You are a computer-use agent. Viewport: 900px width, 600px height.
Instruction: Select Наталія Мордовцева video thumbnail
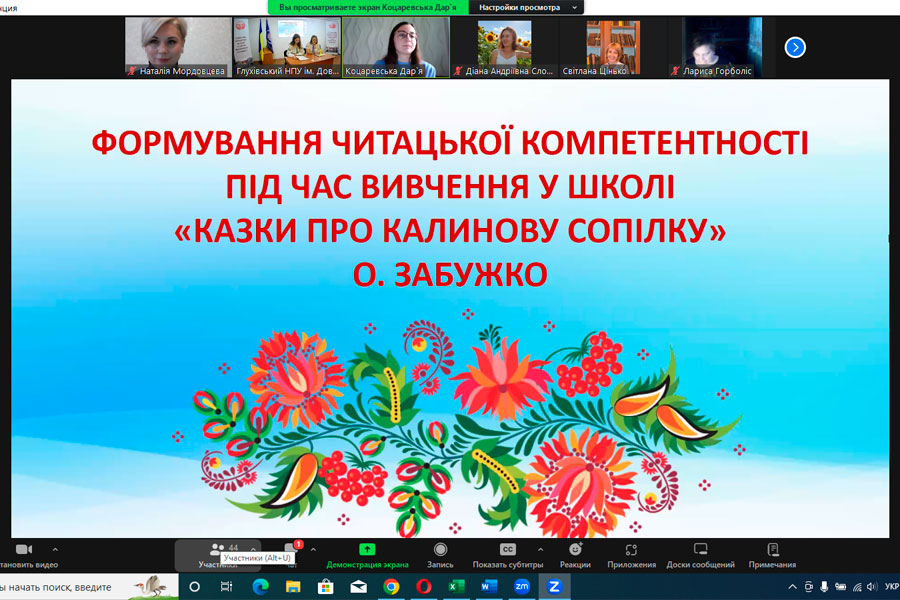click(x=179, y=47)
